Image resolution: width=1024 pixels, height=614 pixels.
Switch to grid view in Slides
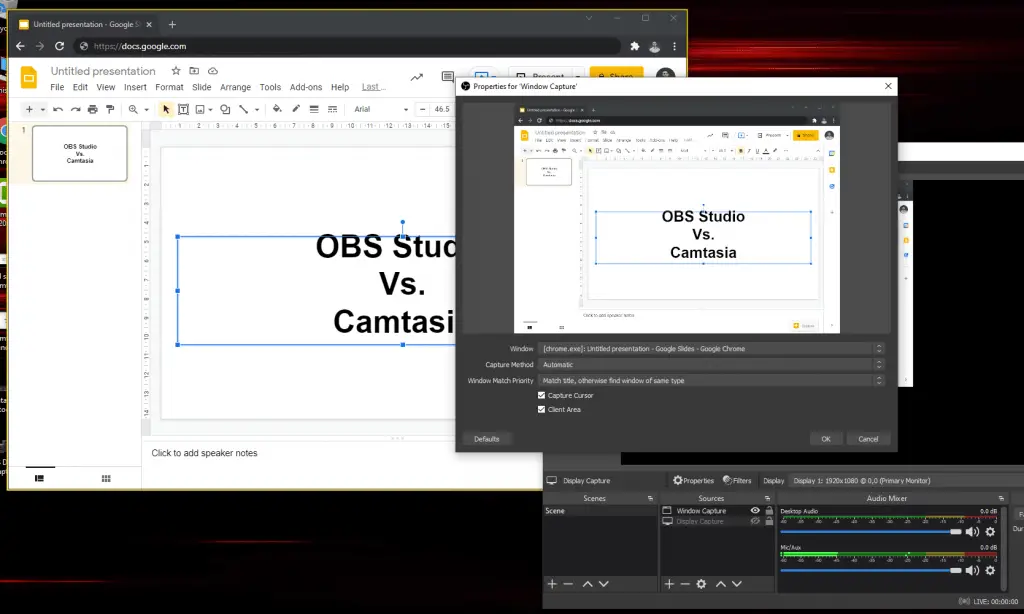click(106, 478)
